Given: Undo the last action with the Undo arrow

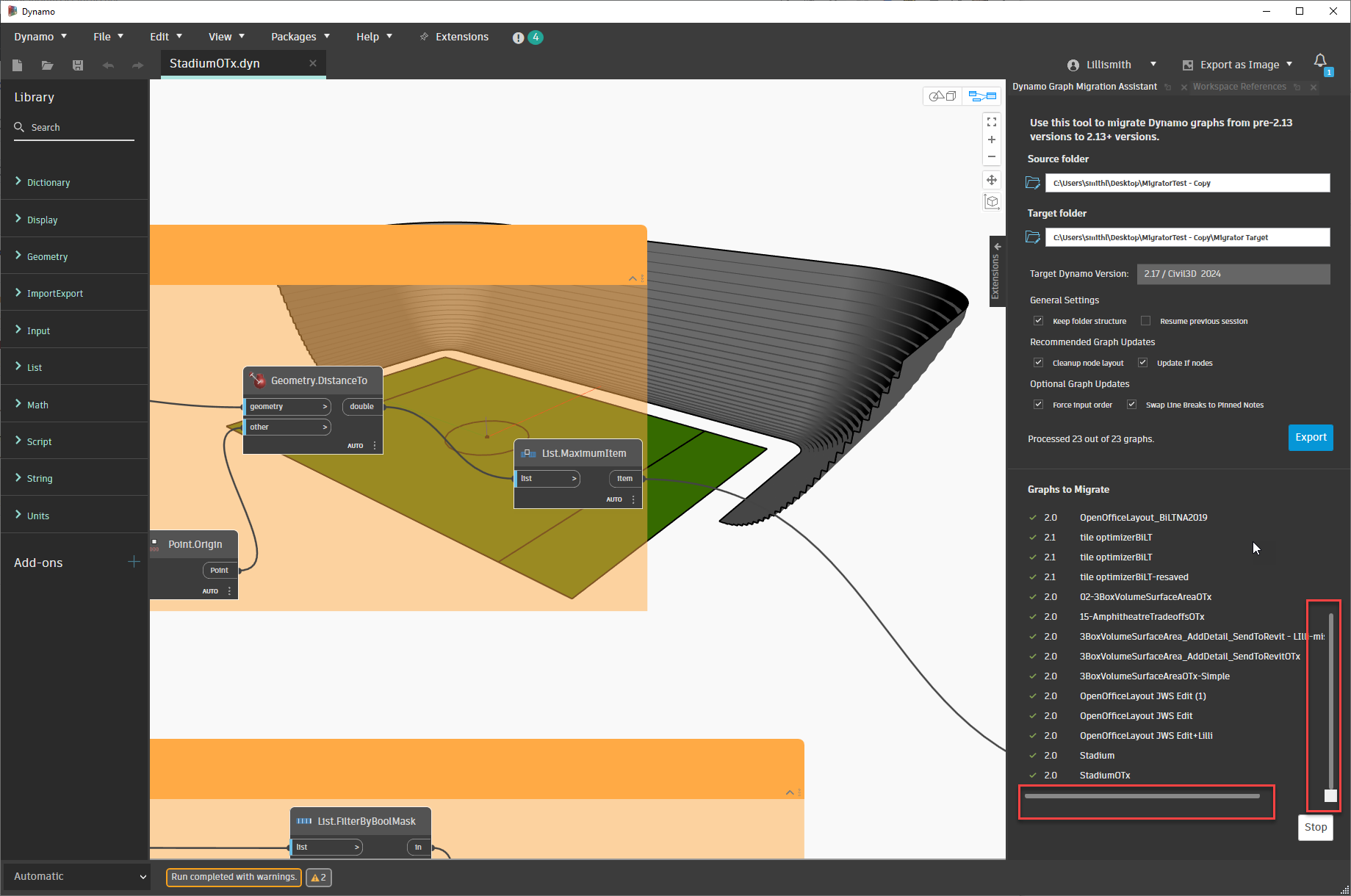Looking at the screenshot, I should pyautogui.click(x=108, y=65).
